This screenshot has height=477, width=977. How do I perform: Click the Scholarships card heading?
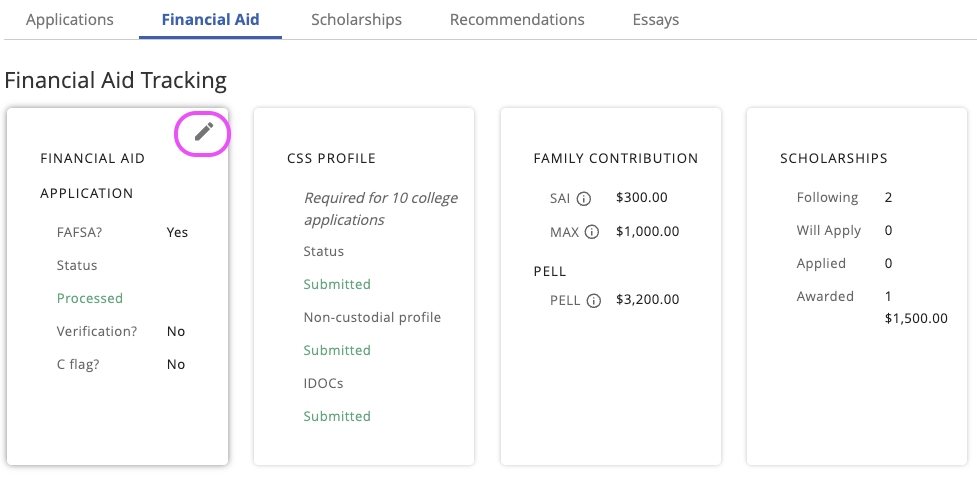tap(834, 158)
